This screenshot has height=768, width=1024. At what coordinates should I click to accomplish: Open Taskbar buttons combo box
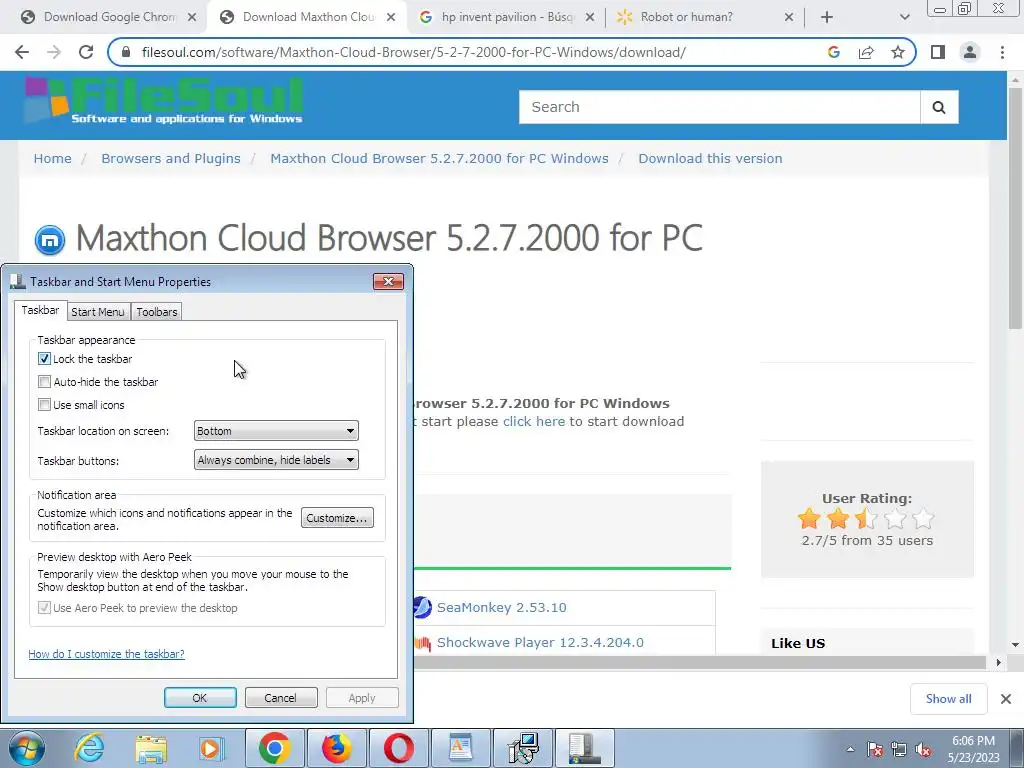(276, 460)
